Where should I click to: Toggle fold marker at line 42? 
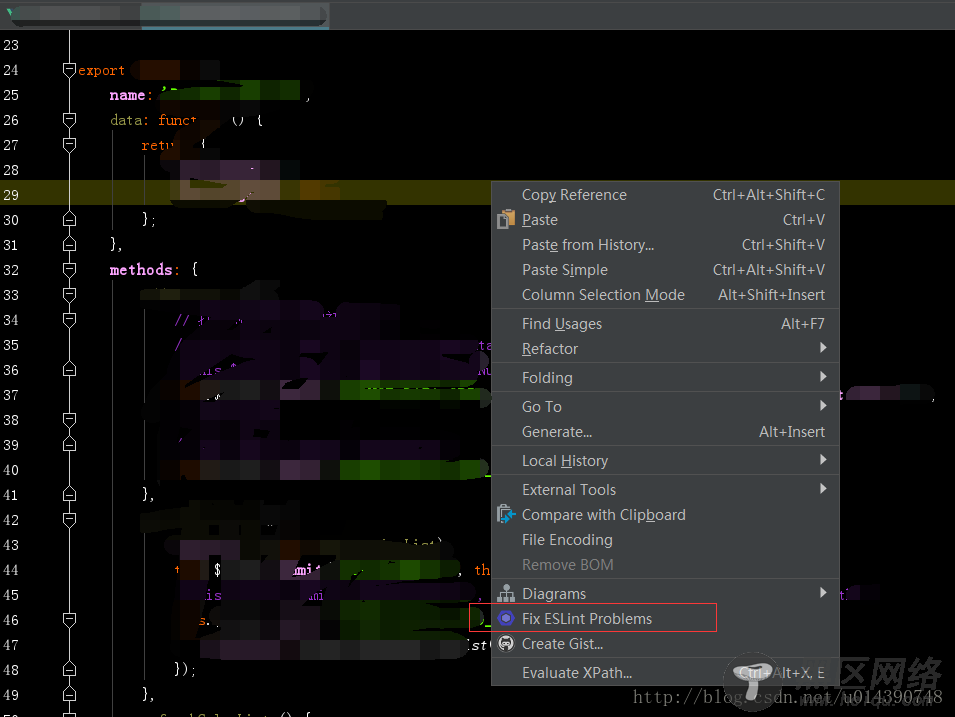69,520
